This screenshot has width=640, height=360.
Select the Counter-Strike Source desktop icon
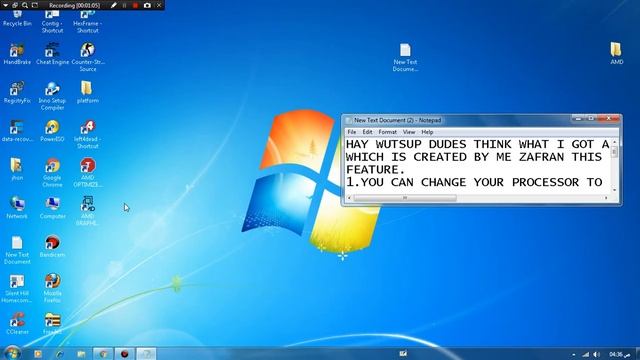87,57
